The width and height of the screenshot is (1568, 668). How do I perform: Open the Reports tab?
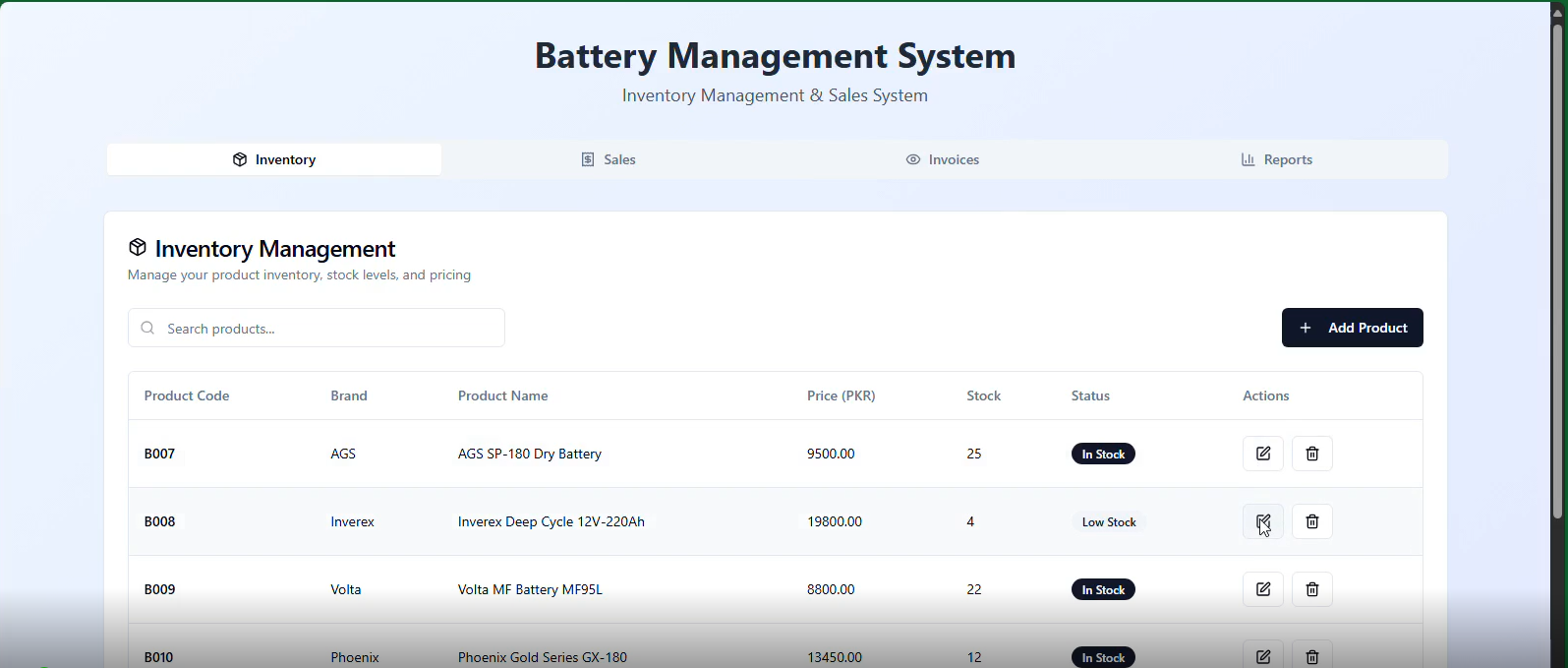(1277, 159)
